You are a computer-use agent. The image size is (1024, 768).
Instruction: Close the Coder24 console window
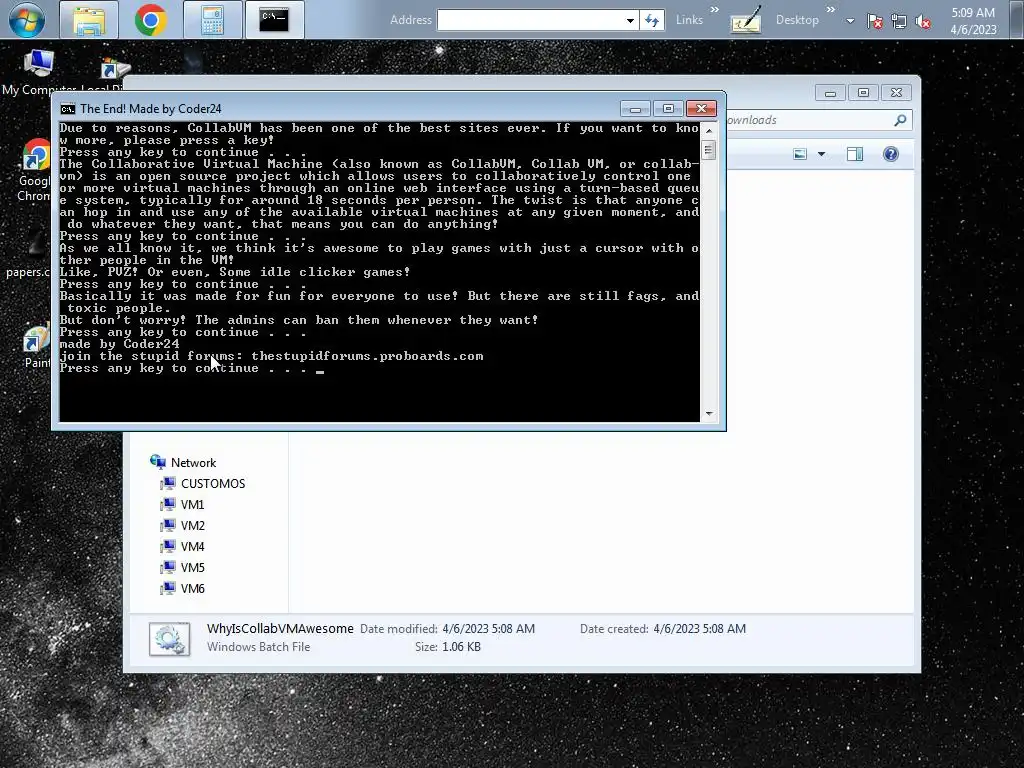pyautogui.click(x=701, y=108)
